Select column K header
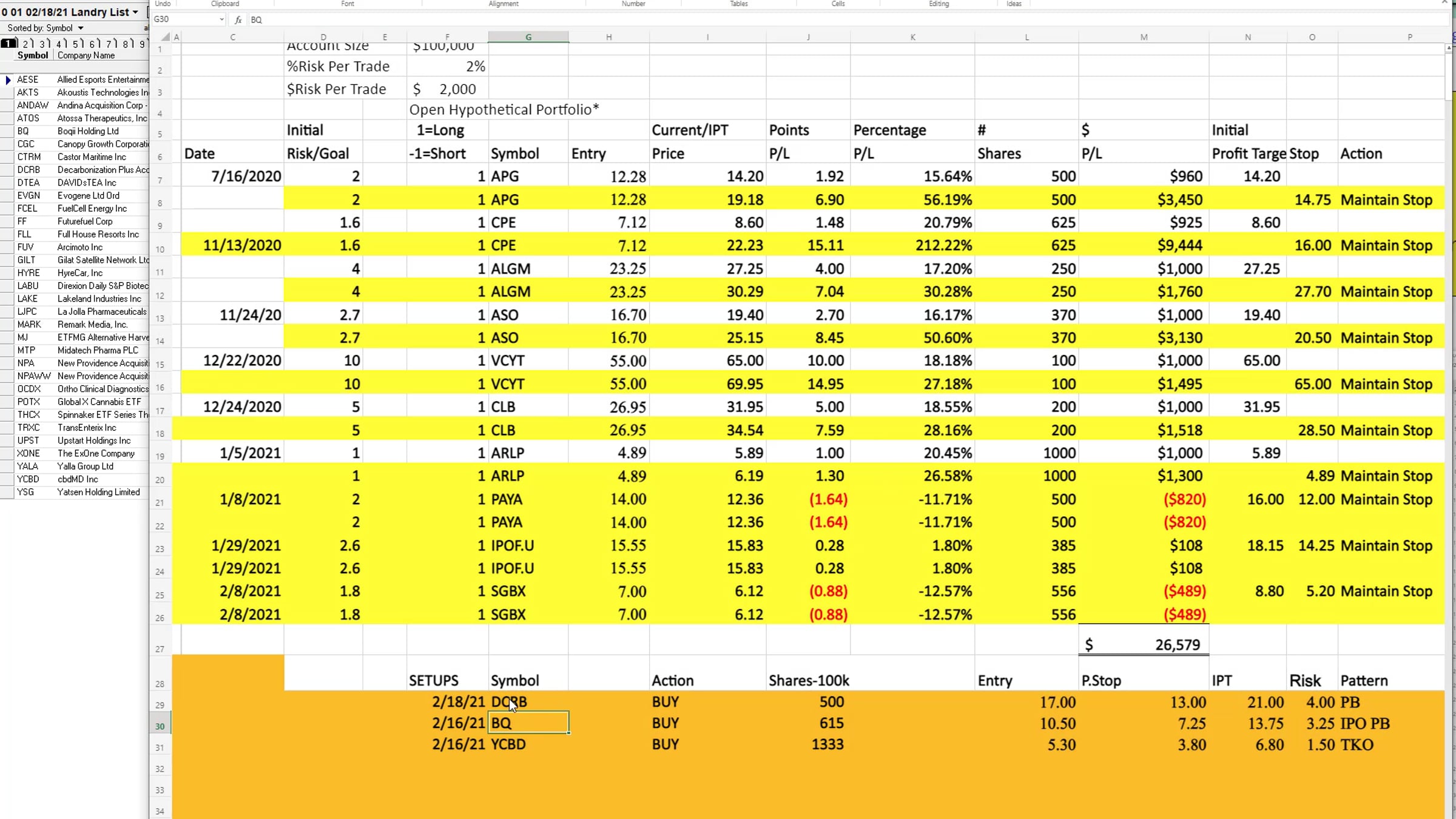The image size is (1456, 819). click(912, 37)
